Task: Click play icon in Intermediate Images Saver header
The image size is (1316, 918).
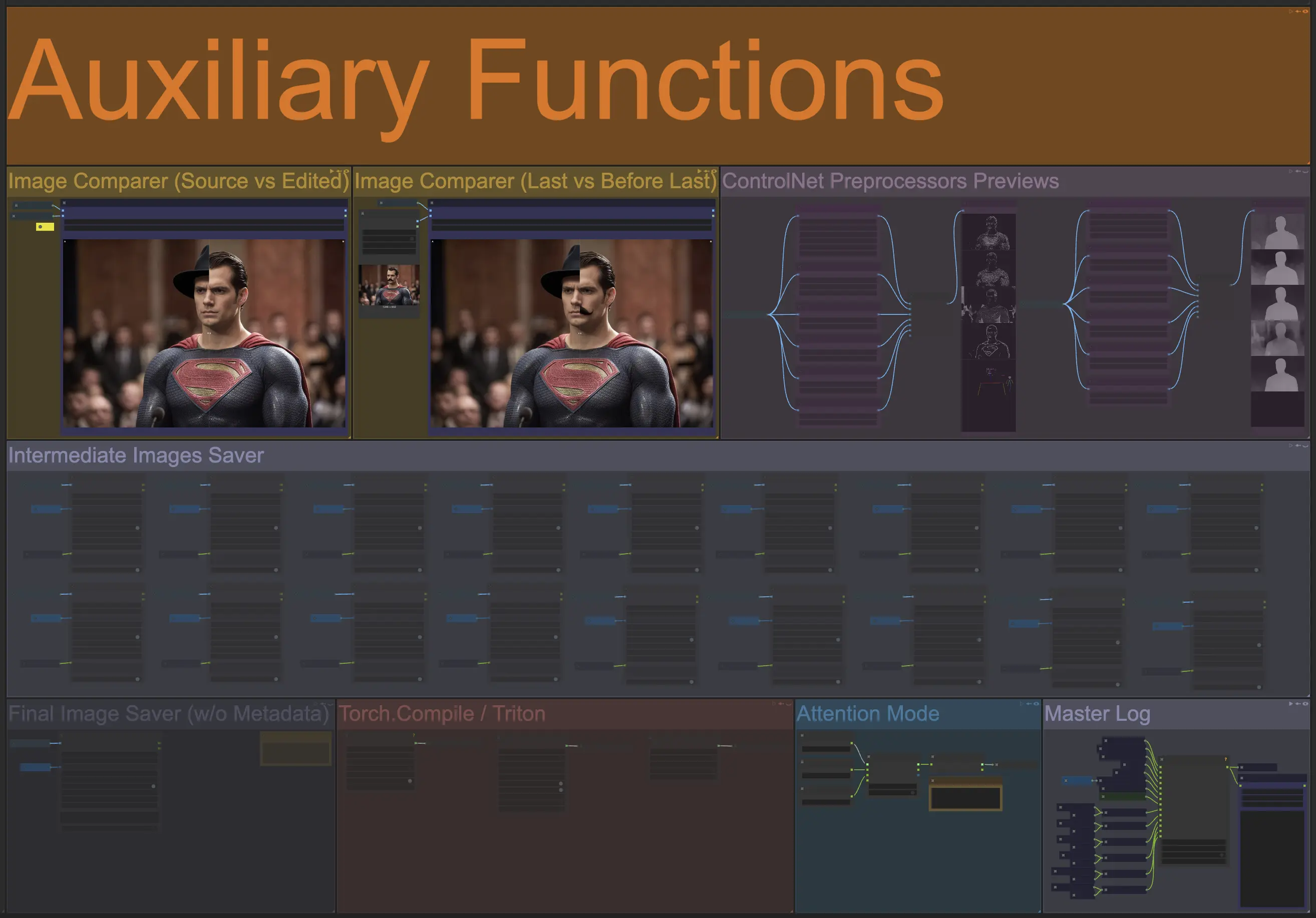Action: 1291,445
